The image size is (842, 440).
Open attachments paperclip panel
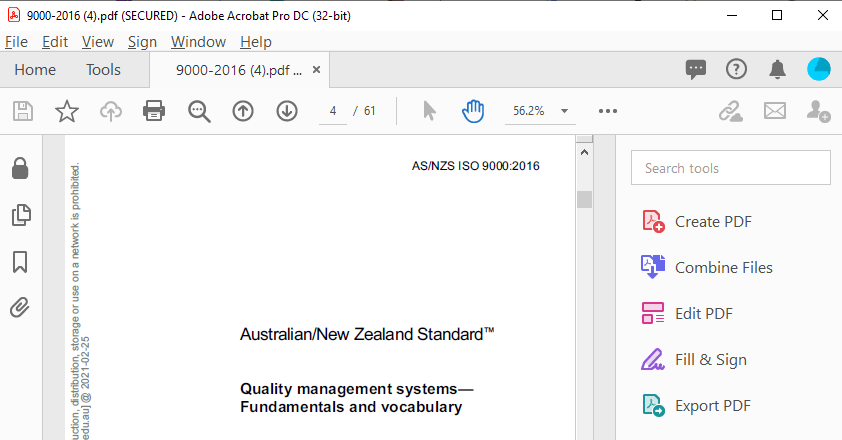click(20, 308)
